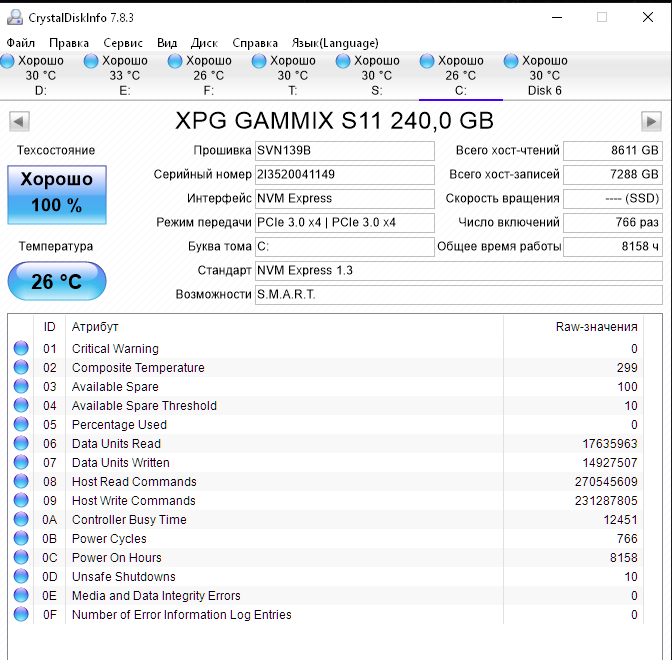
Task: Click status orb for Data Units Read row
Action: point(21,443)
